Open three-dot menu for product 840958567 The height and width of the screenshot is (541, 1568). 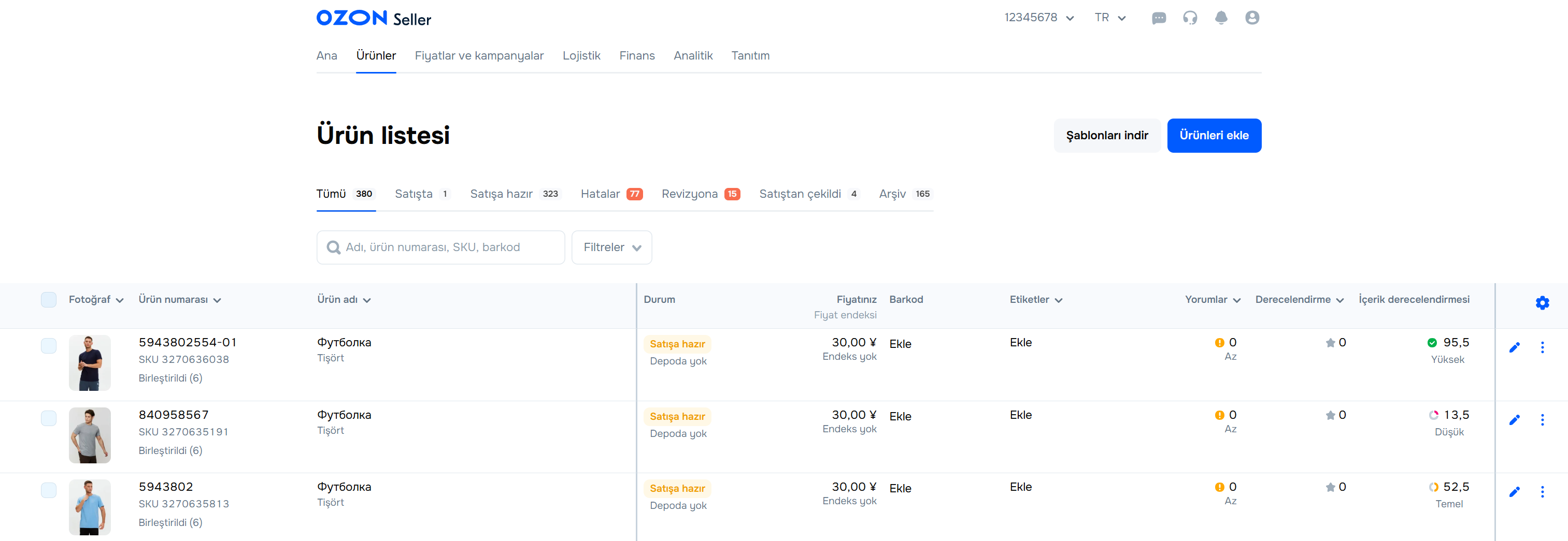point(1542,420)
